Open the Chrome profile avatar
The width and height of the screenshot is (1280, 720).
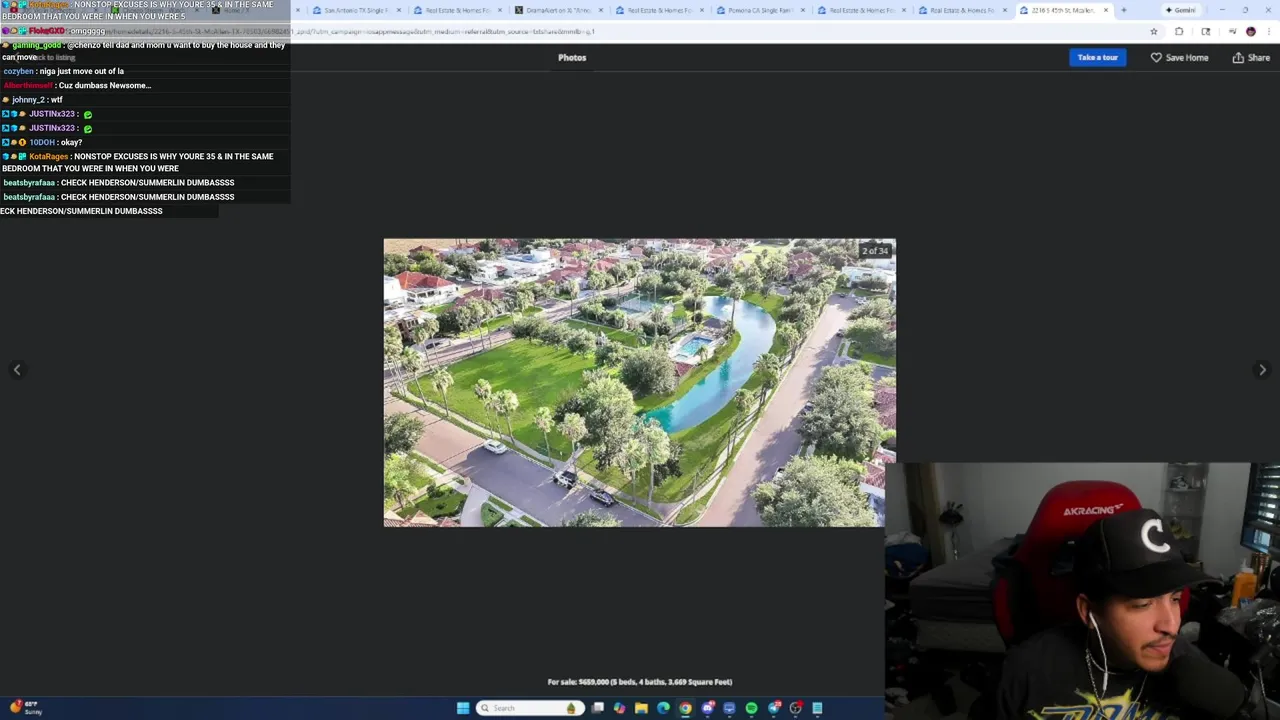[1250, 31]
